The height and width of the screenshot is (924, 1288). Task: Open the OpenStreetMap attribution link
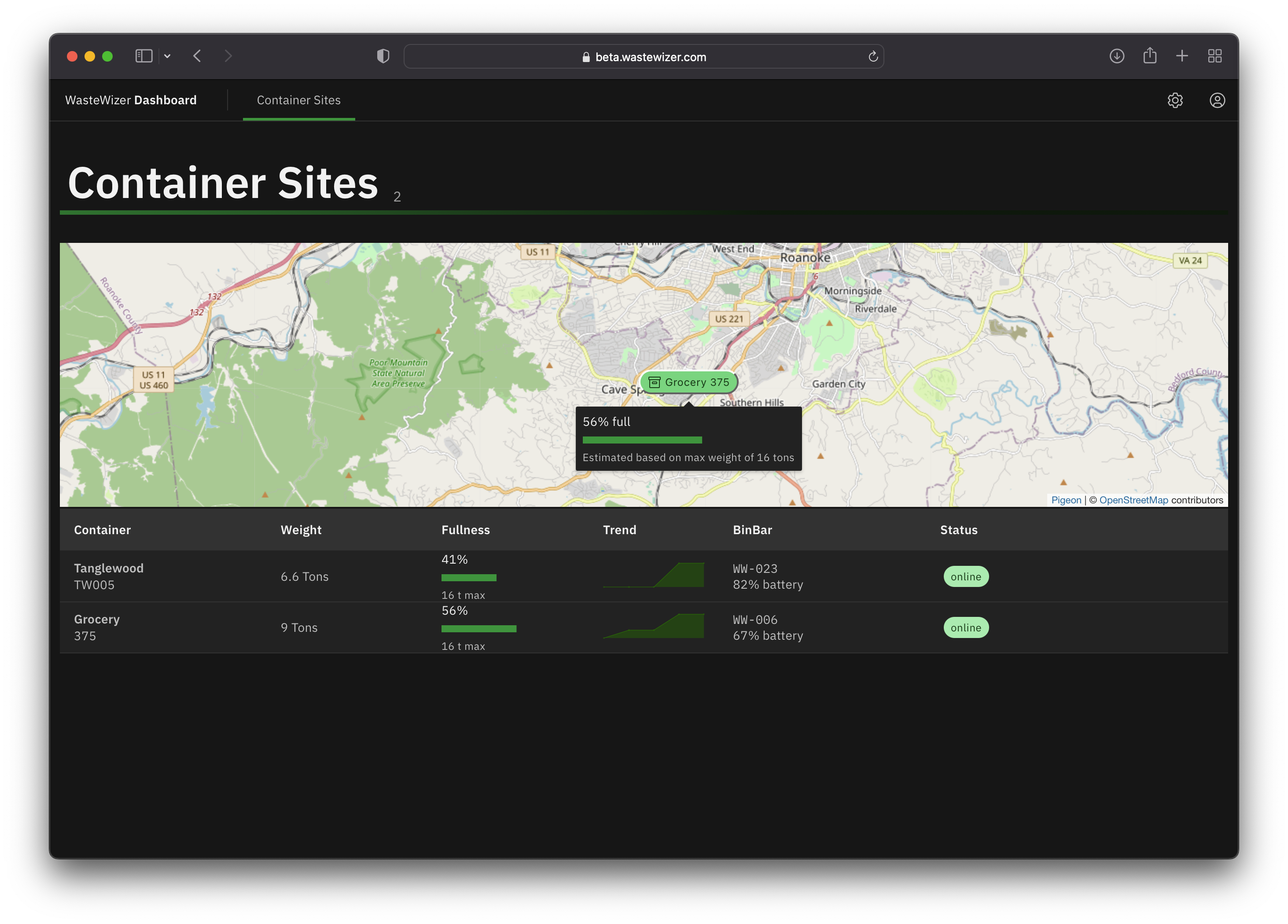pos(1133,500)
